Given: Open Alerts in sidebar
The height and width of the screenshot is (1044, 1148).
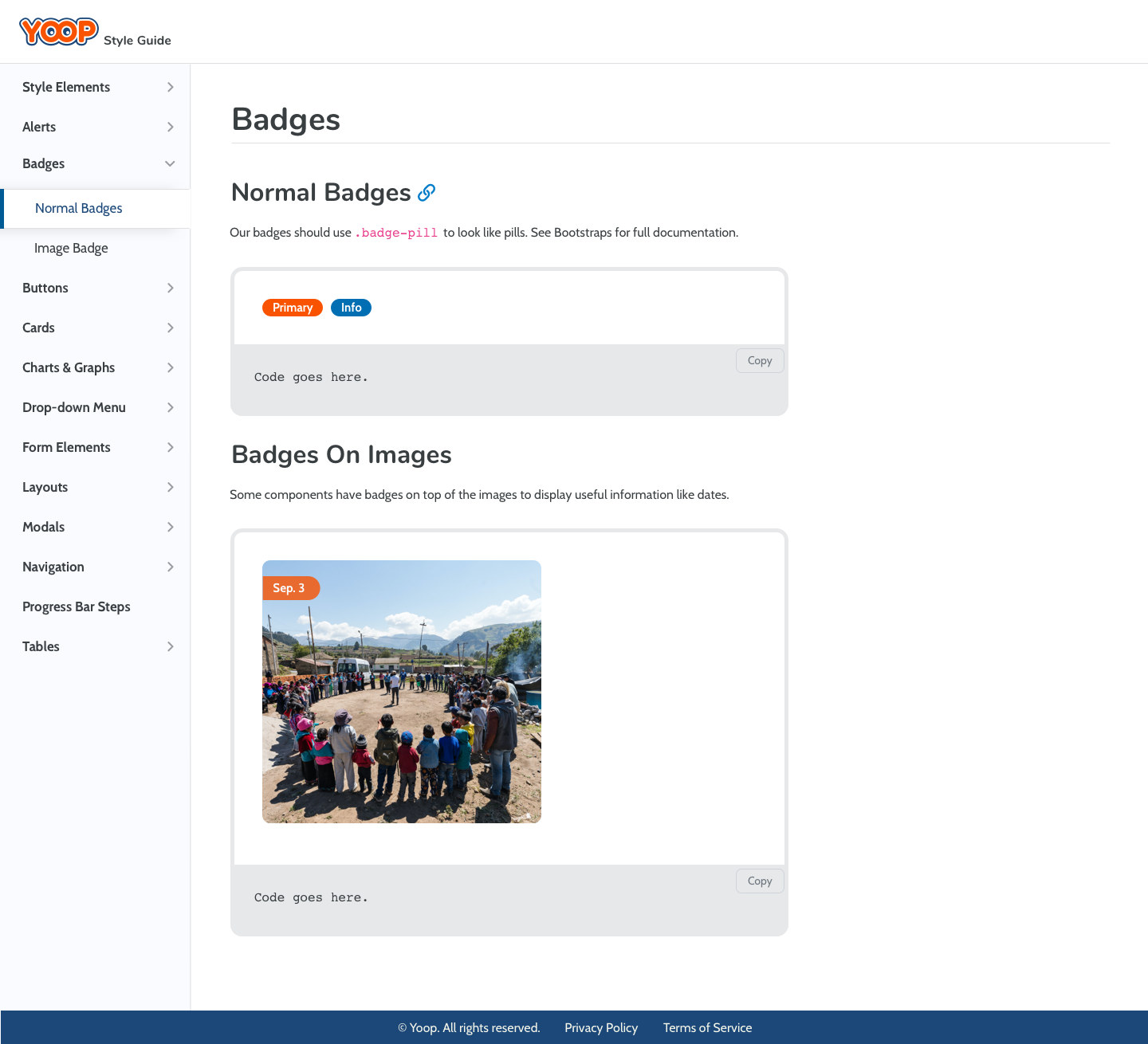Looking at the screenshot, I should (39, 127).
